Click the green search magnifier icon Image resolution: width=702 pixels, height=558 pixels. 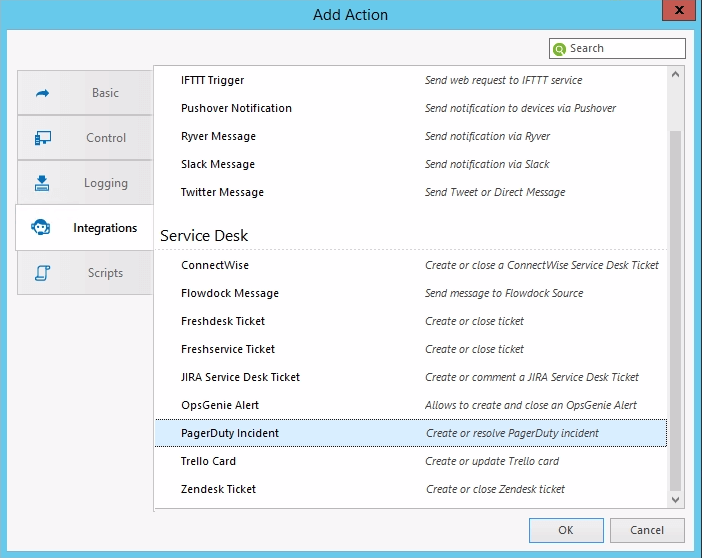coord(559,49)
